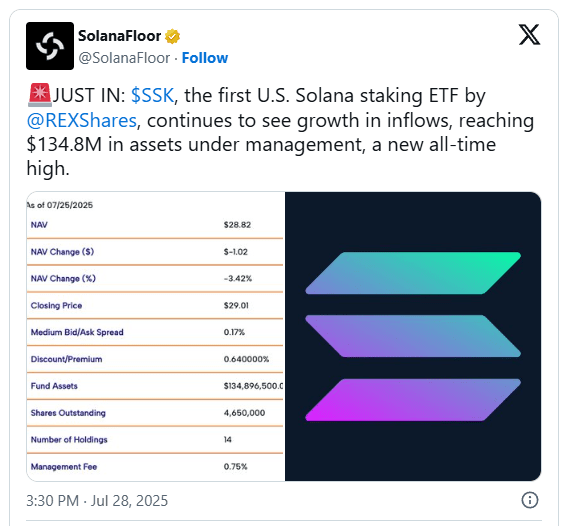Click the red siren emoji
The width and height of the screenshot is (566, 526).
(x=39, y=95)
